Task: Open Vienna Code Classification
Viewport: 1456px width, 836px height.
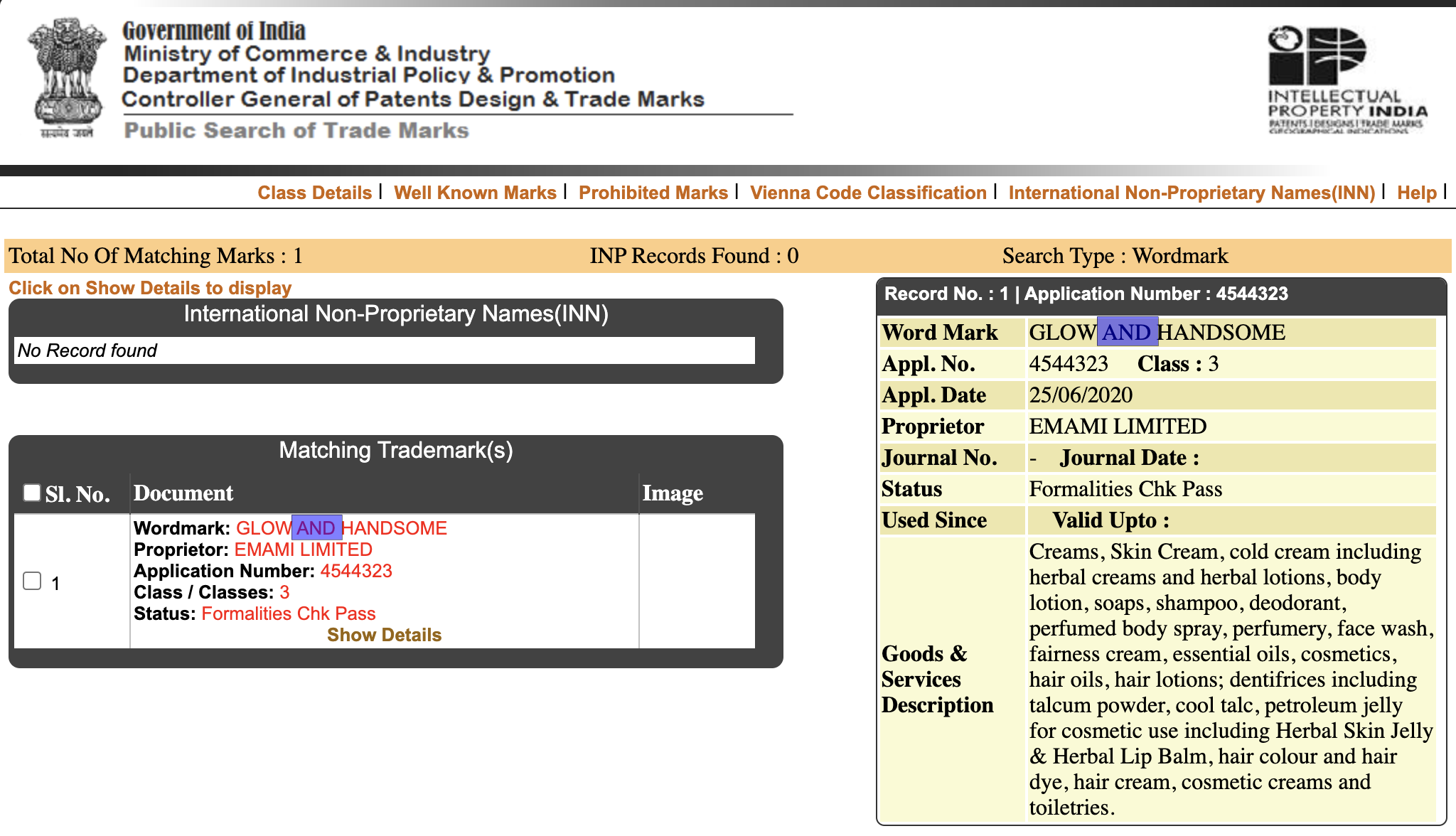Action: 868,193
